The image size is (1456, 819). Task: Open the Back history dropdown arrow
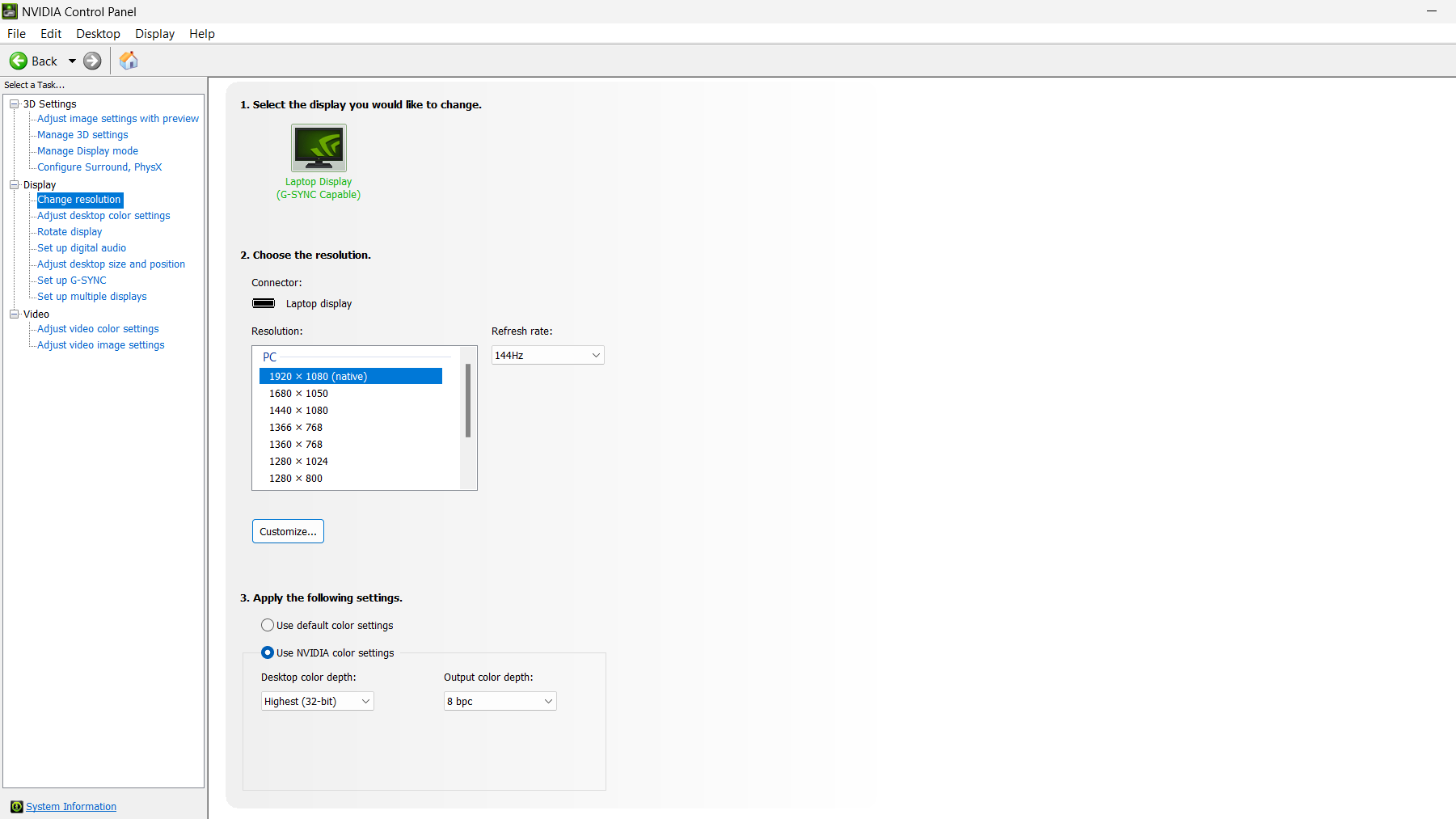click(72, 61)
